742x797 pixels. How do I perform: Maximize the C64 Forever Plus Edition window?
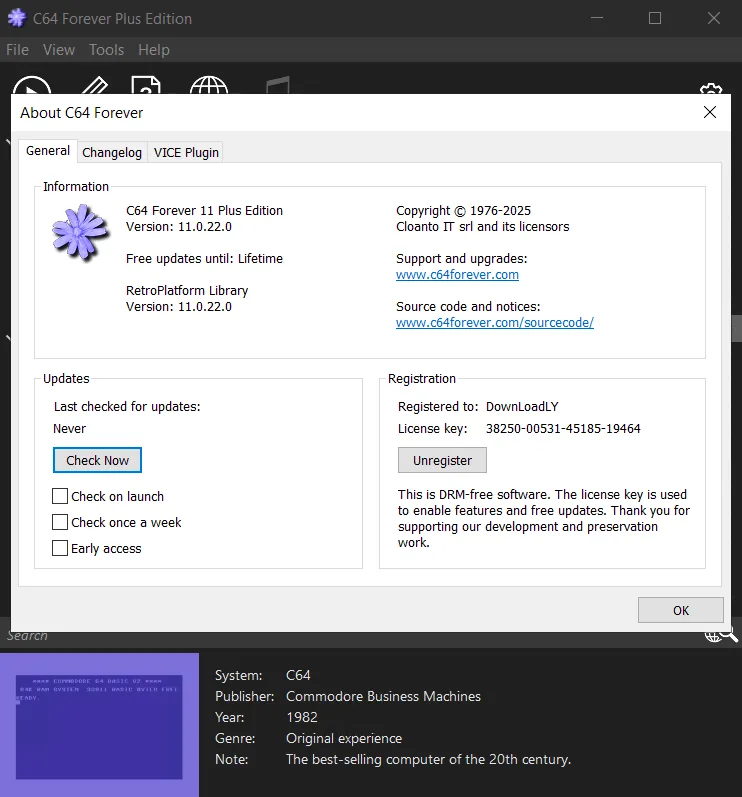coord(655,18)
